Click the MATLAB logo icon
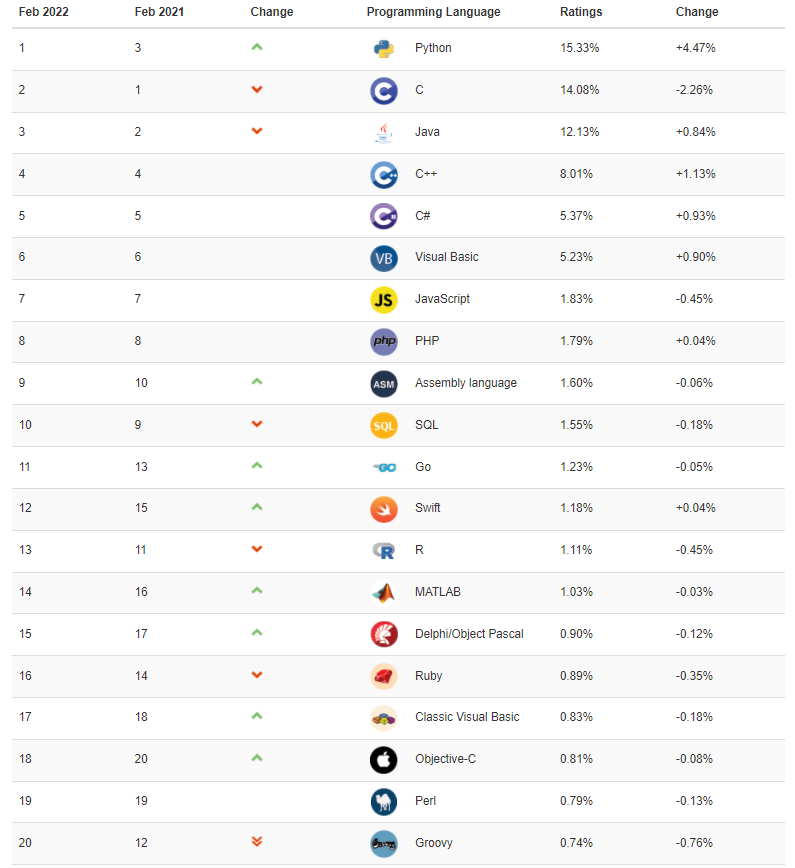 (x=384, y=592)
